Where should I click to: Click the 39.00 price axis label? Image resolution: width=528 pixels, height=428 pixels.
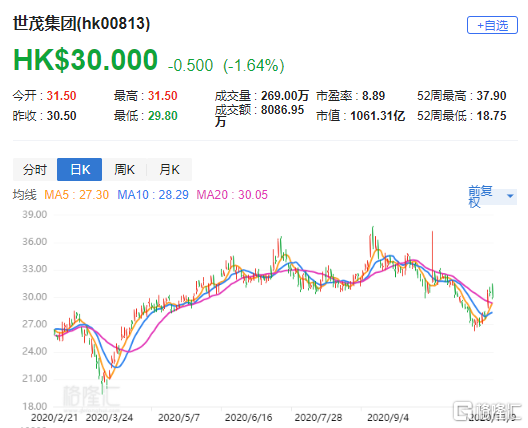click(x=35, y=215)
